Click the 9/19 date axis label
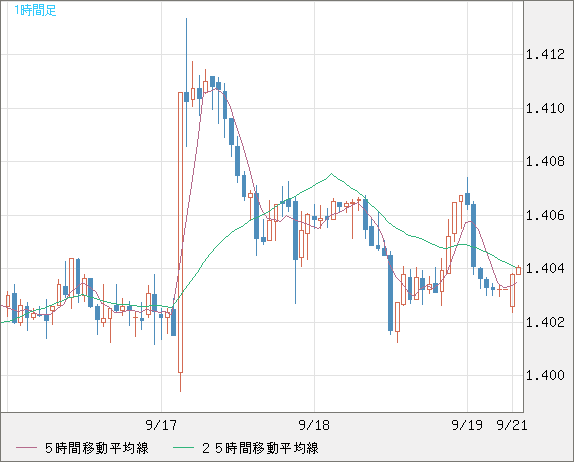This screenshot has height=462, width=574. click(467, 425)
